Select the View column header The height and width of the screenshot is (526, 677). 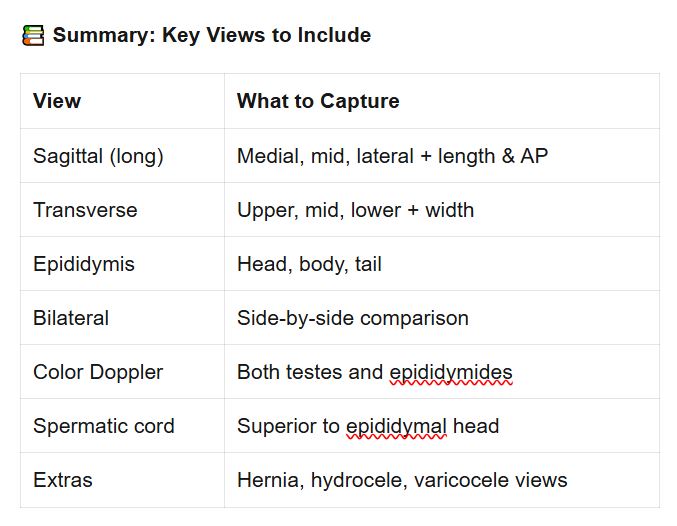[57, 101]
